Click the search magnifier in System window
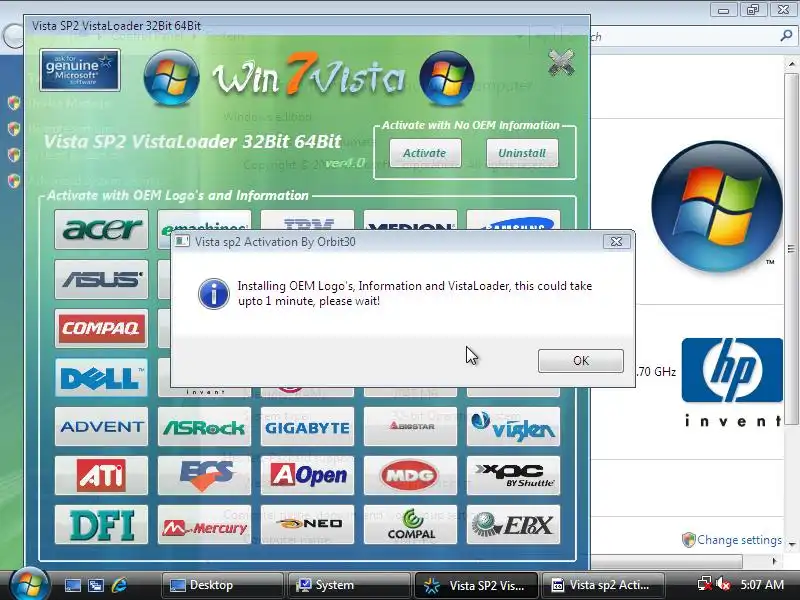Viewport: 800px width, 600px height. 787,36
